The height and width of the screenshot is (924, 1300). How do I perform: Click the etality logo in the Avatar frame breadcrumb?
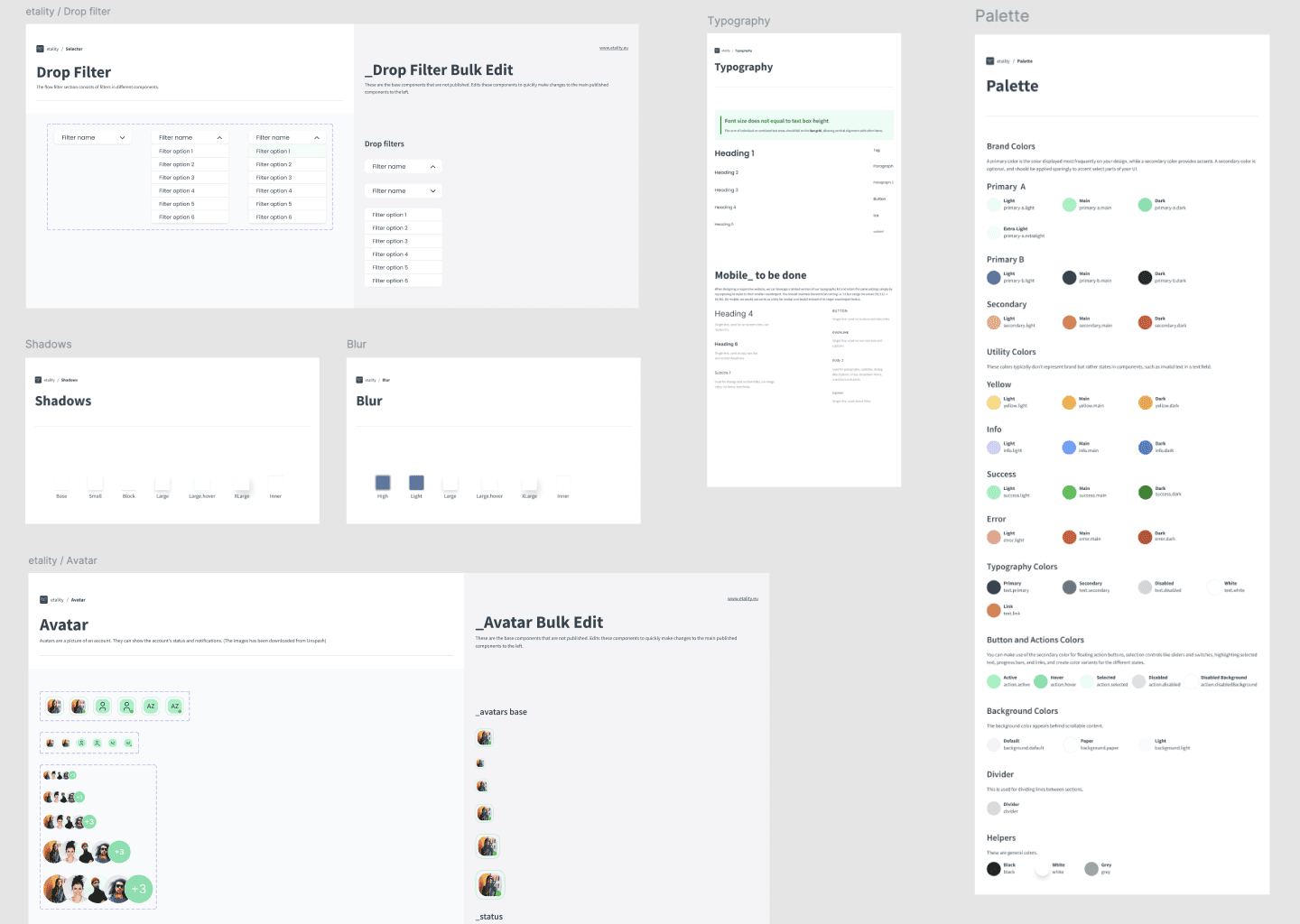43,599
